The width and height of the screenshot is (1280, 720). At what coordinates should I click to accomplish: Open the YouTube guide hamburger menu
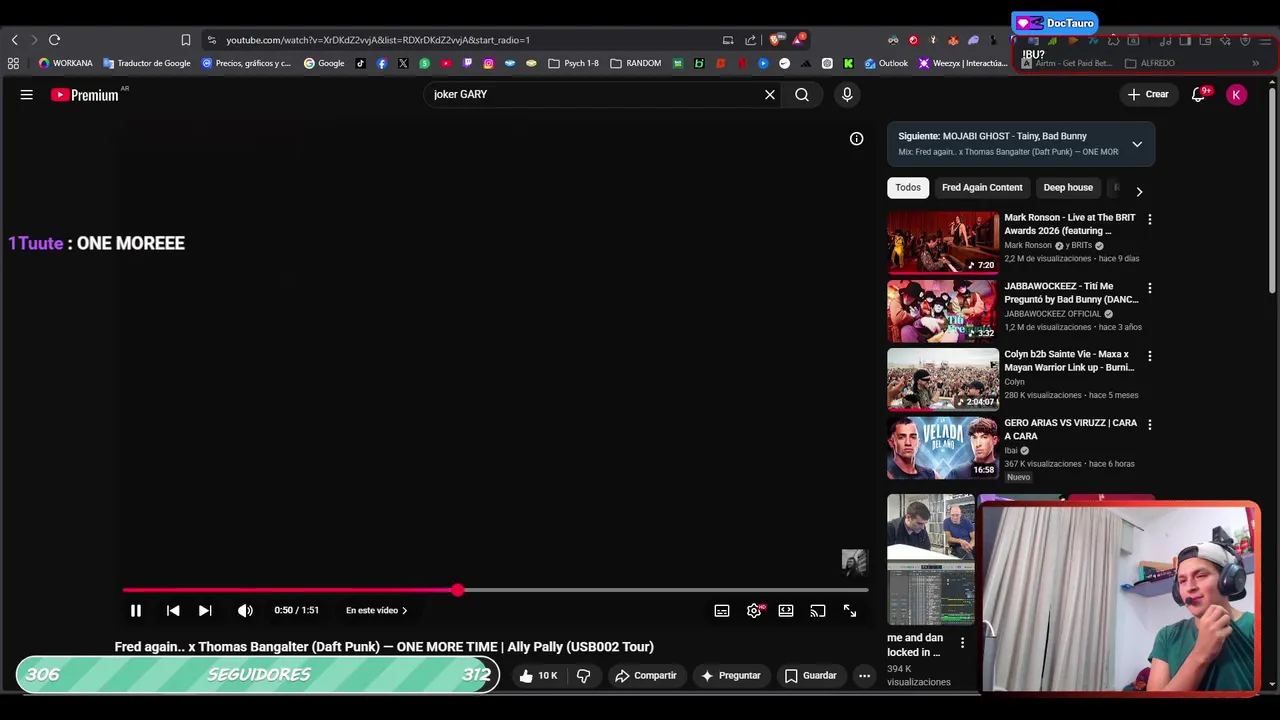pos(27,95)
